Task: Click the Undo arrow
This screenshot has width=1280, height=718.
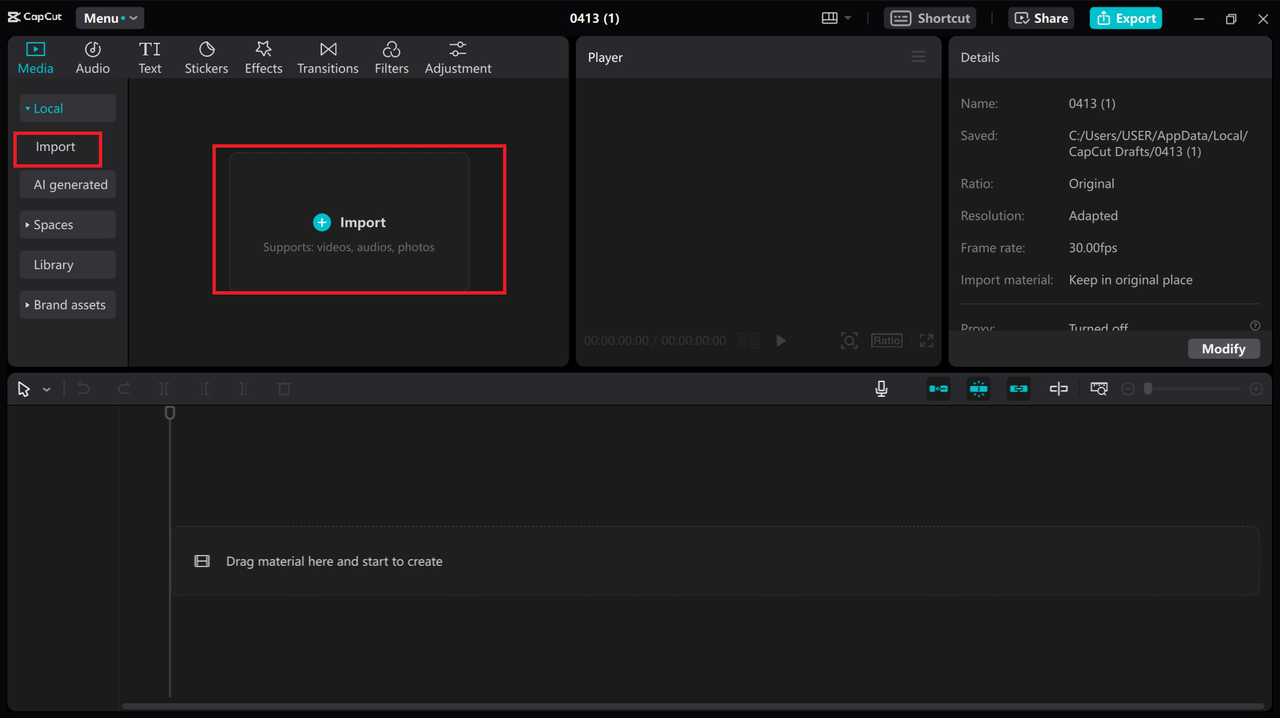Action: (84, 389)
